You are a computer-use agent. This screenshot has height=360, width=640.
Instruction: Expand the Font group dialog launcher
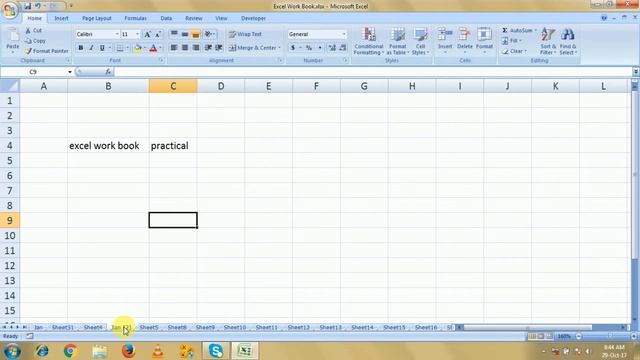(x=161, y=60)
